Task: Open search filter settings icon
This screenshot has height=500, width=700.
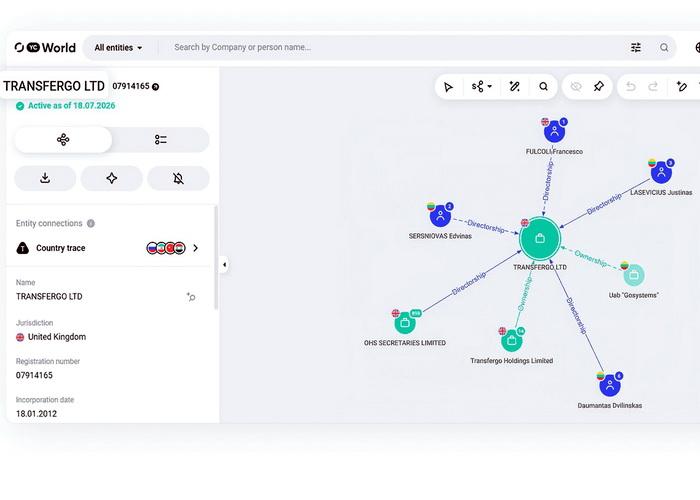Action: (636, 47)
